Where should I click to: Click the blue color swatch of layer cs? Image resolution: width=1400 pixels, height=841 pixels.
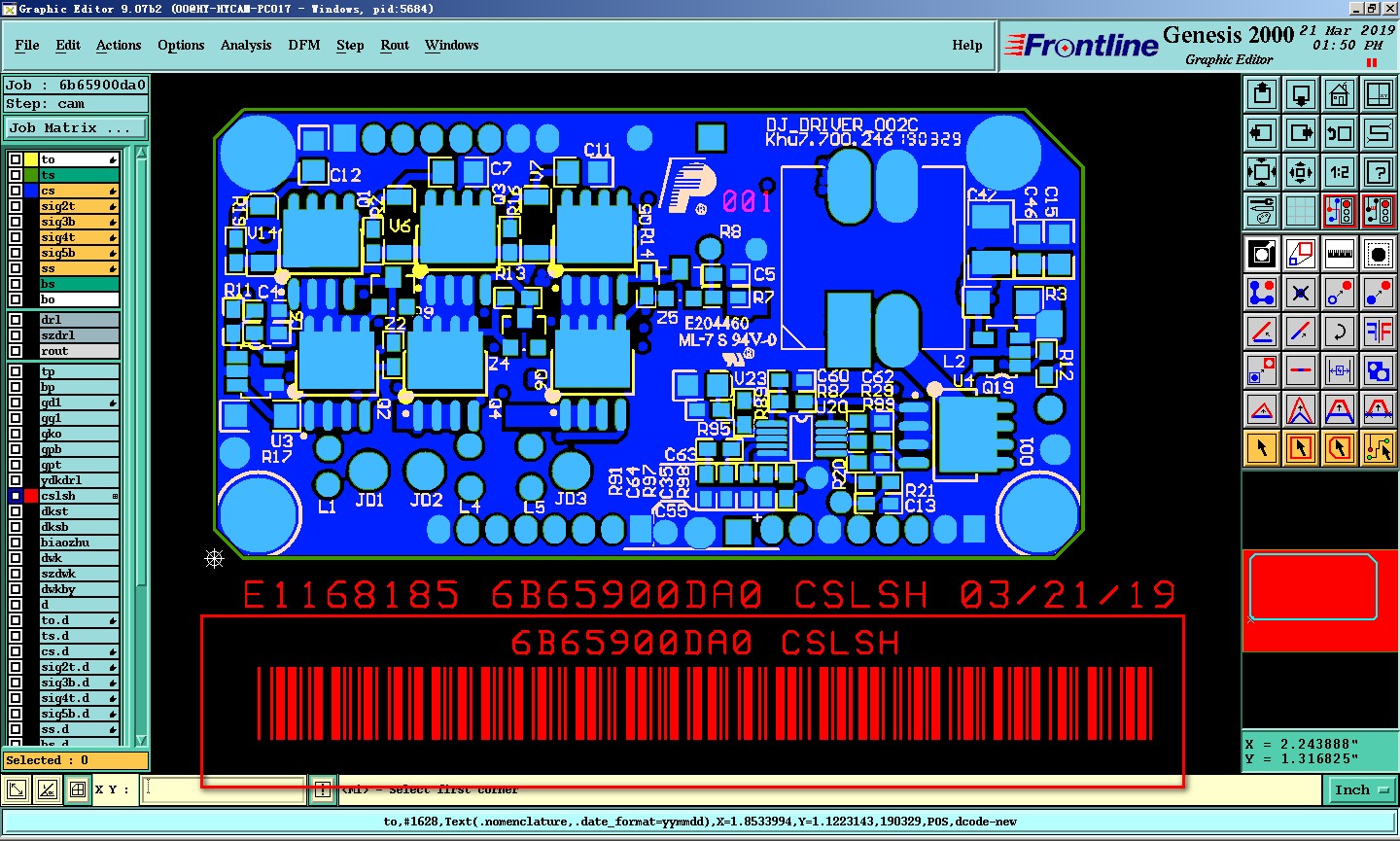(x=31, y=191)
